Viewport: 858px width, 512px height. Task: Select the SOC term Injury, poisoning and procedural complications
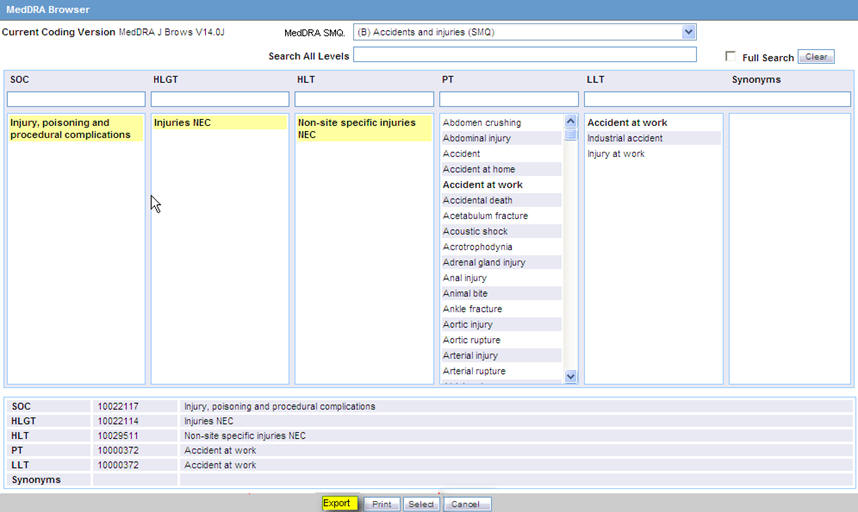76,129
